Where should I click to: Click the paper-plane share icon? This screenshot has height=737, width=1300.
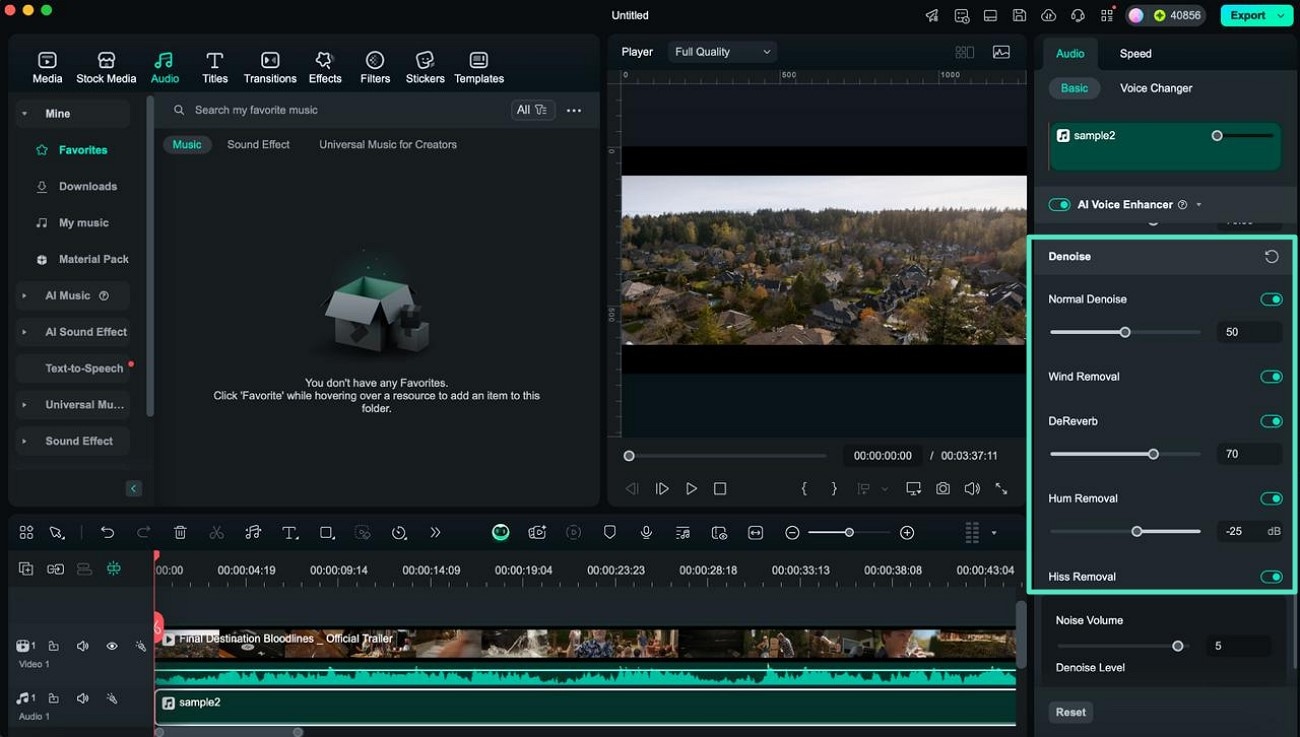pos(932,15)
